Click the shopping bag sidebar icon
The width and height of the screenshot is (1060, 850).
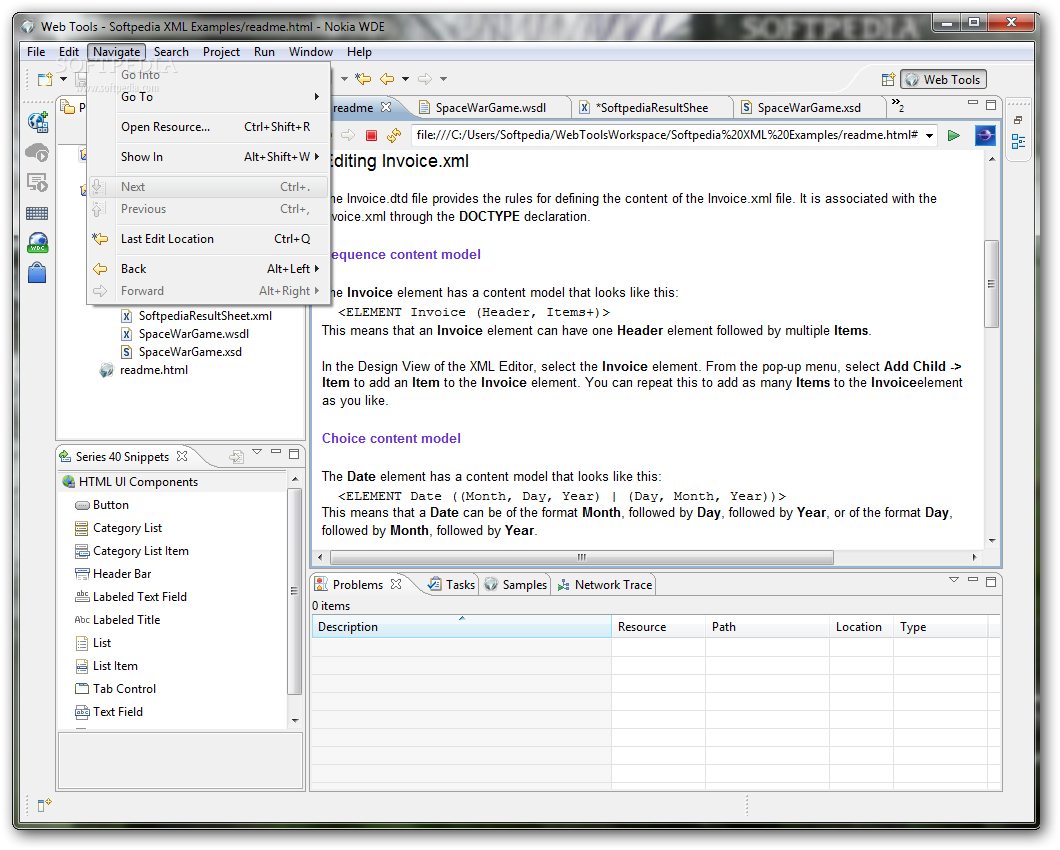coord(37,273)
